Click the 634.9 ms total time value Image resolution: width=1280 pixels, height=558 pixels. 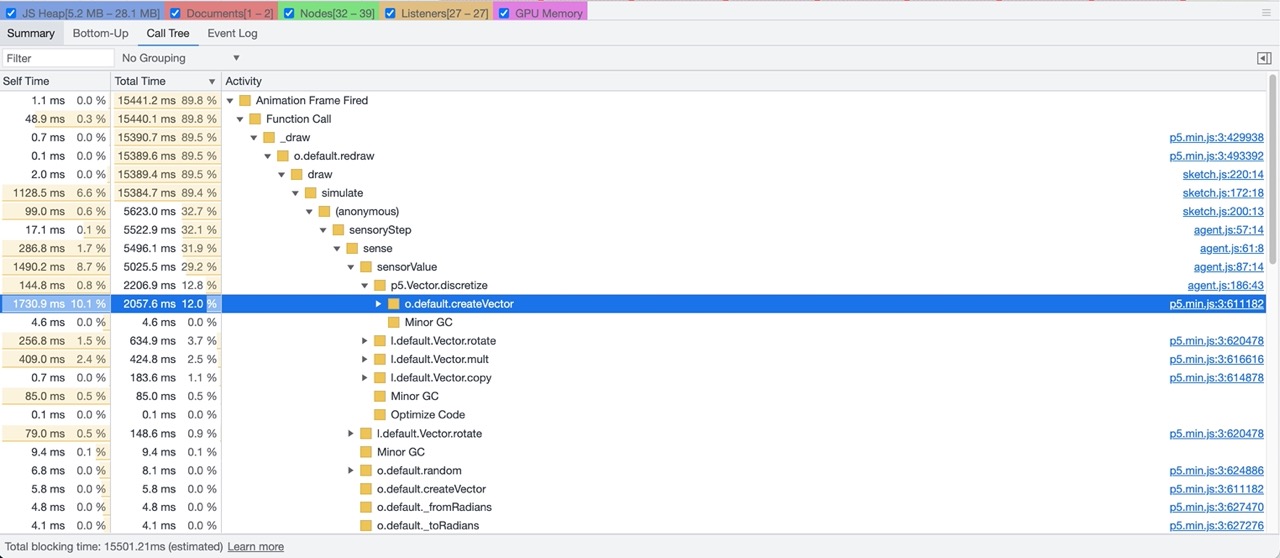tap(153, 341)
